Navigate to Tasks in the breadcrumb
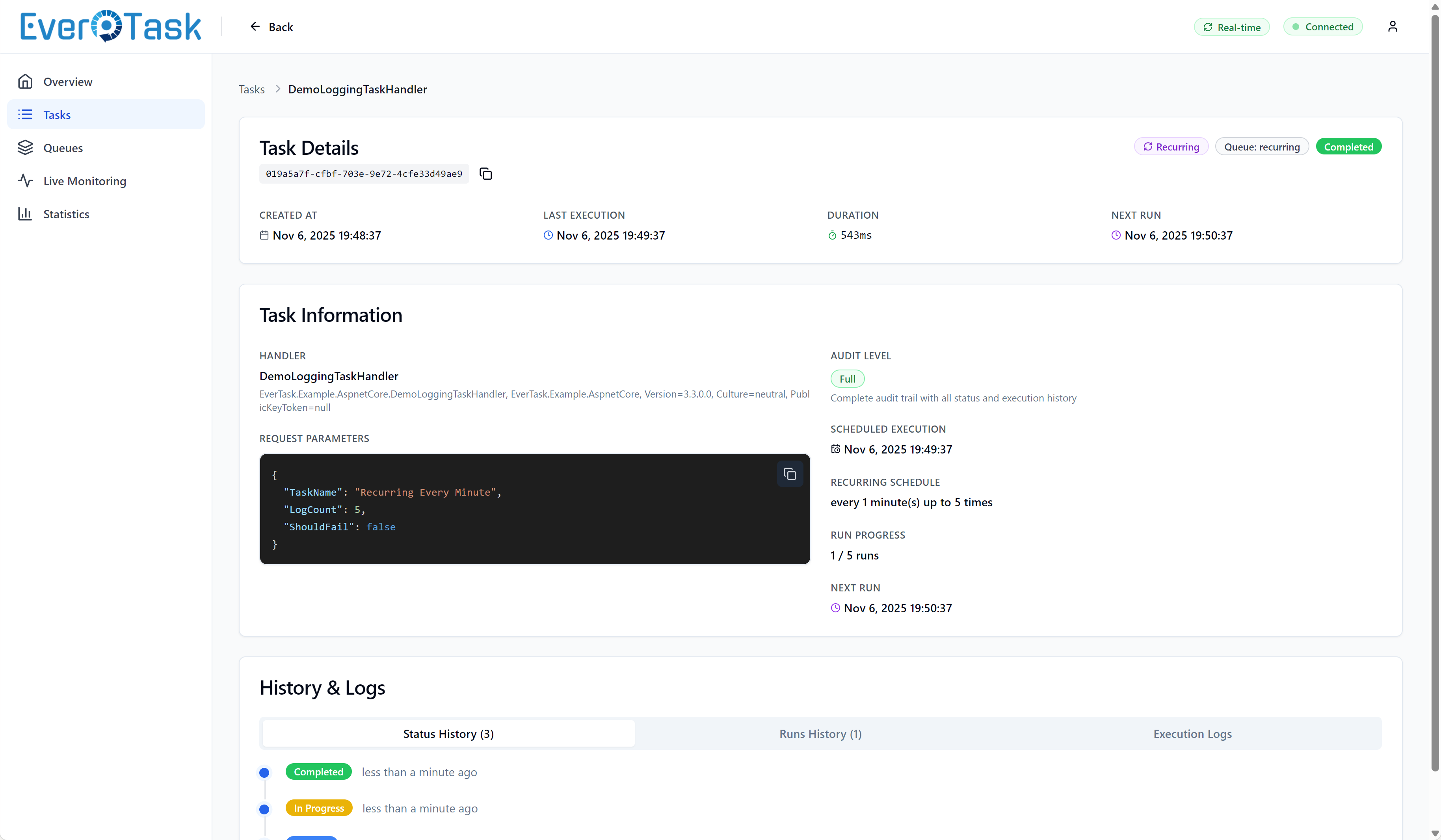This screenshot has height=840, width=1441. (252, 89)
